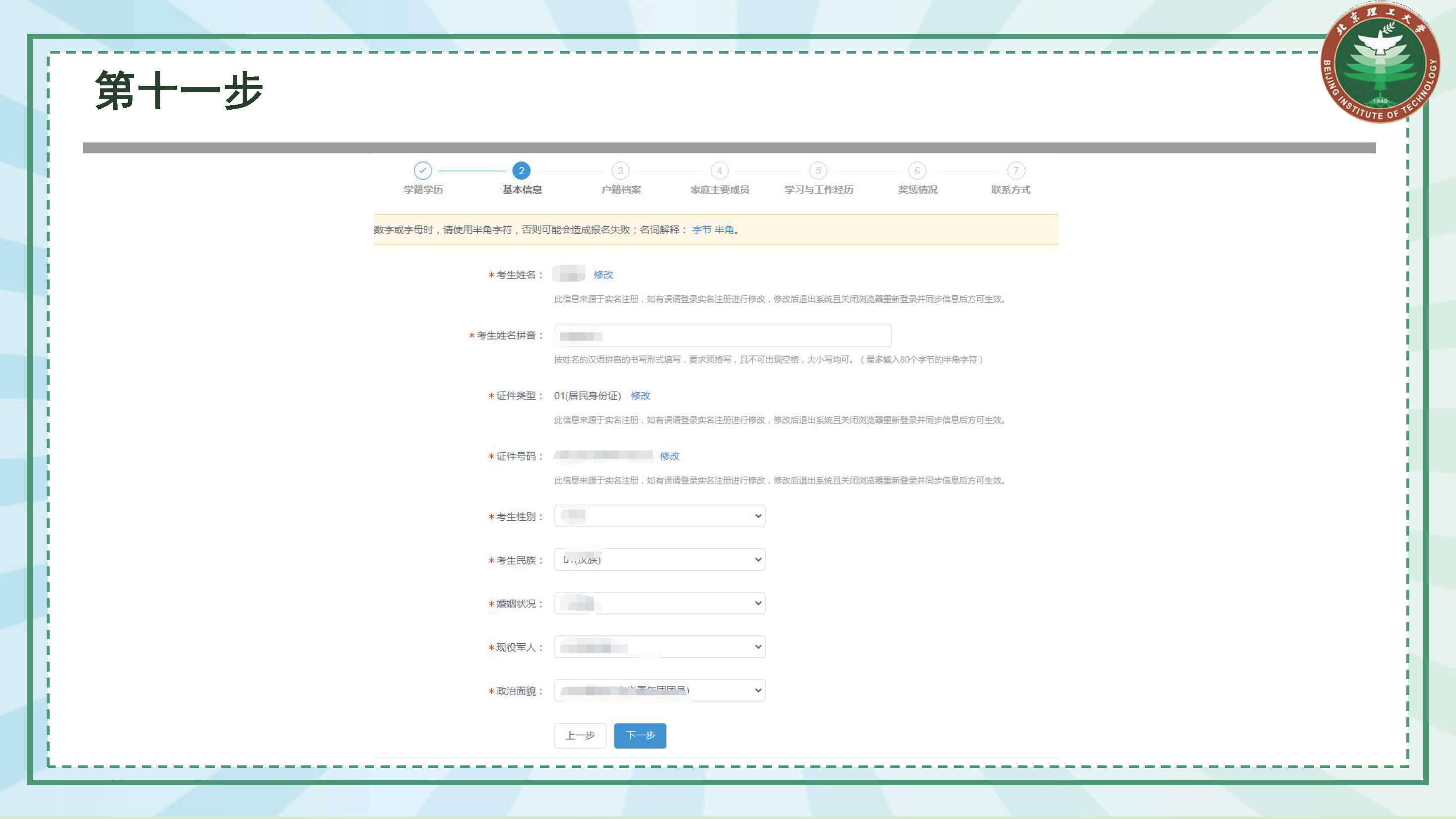
Task: Click the completed checkmark step for 学籍学历
Action: pos(422,170)
